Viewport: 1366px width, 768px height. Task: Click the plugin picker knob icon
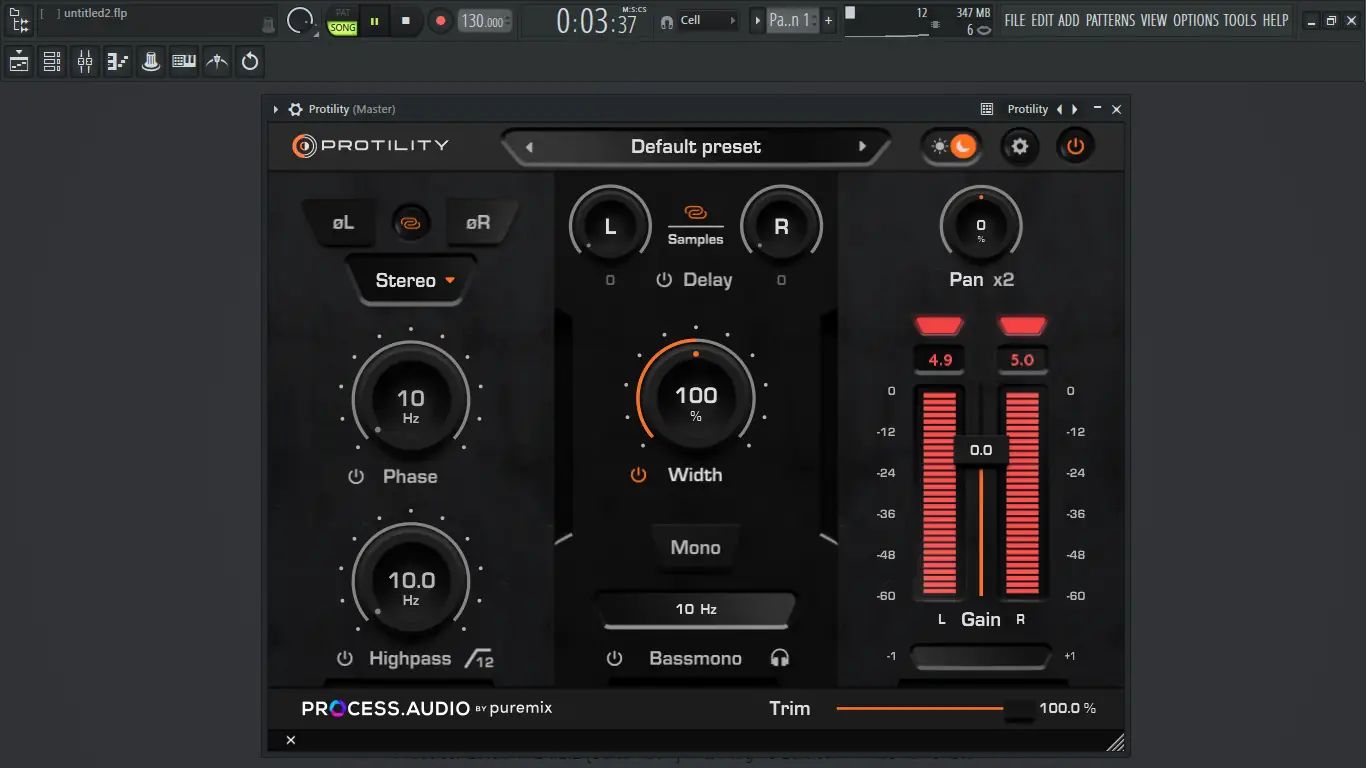[x=151, y=62]
